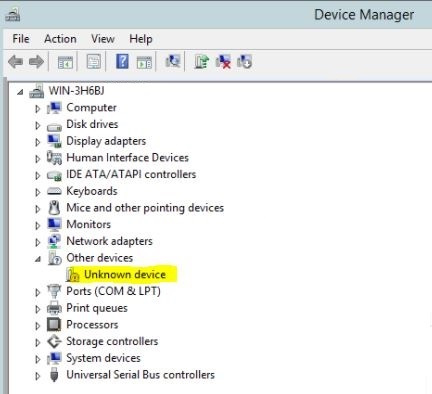The height and width of the screenshot is (394, 432).
Task: Select the Ports (COM & LPT) category
Action: (x=113, y=291)
